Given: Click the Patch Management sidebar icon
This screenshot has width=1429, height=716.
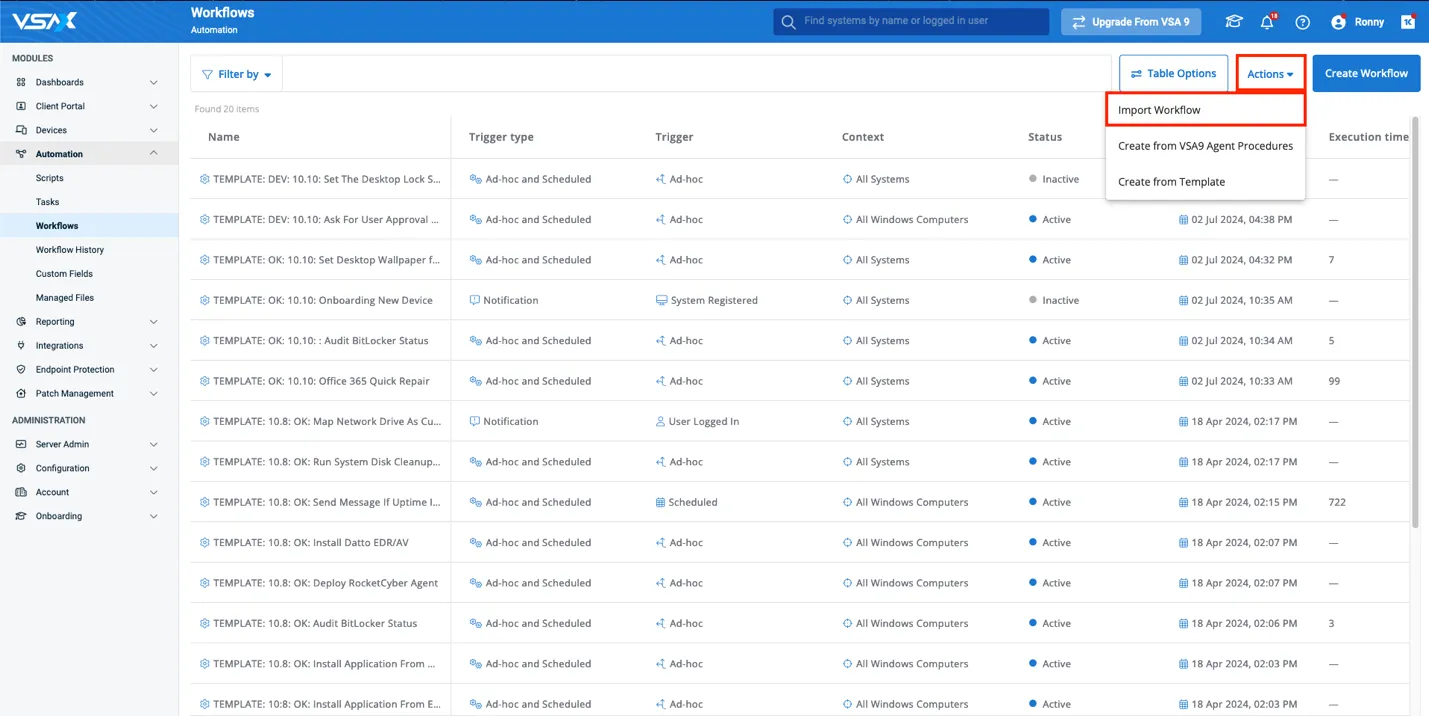Looking at the screenshot, I should tap(21, 394).
